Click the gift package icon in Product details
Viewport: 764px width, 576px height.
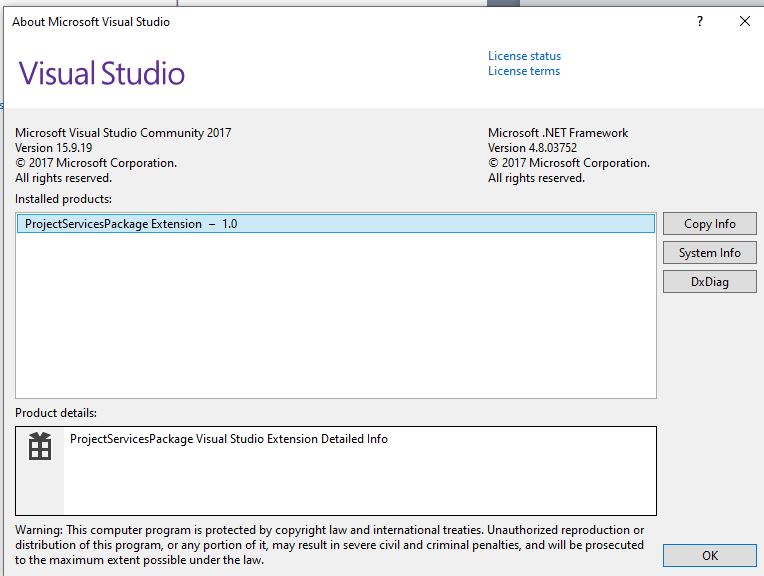(40, 446)
